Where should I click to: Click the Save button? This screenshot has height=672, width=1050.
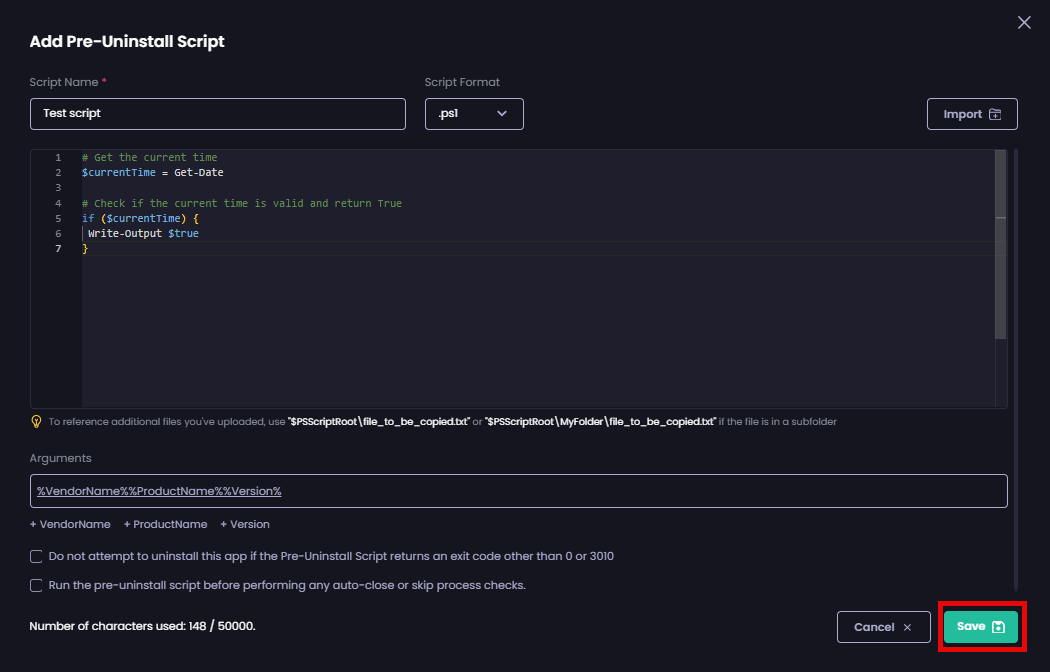[x=982, y=626]
